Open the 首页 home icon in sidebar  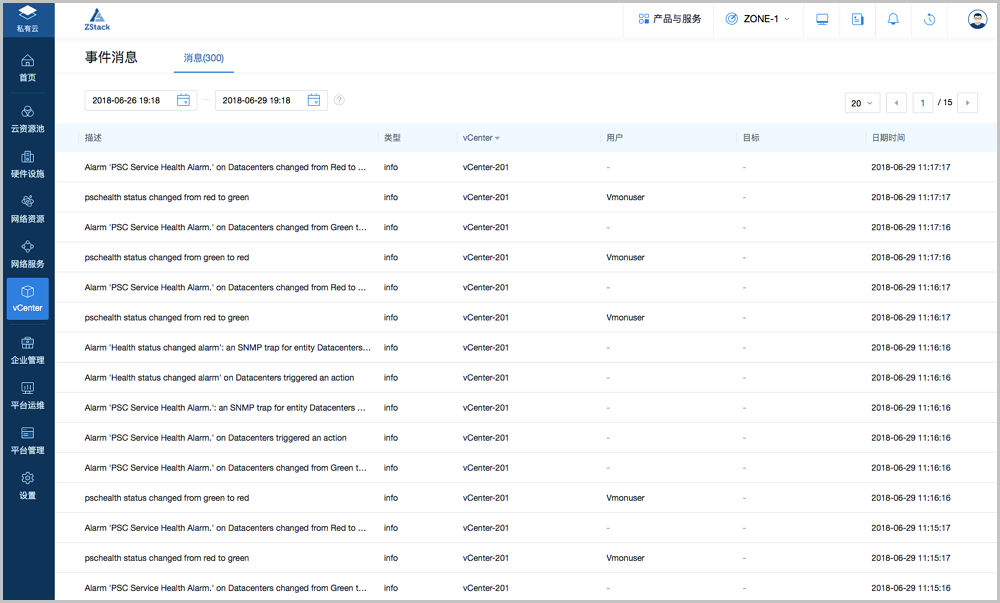pyautogui.click(x=28, y=61)
